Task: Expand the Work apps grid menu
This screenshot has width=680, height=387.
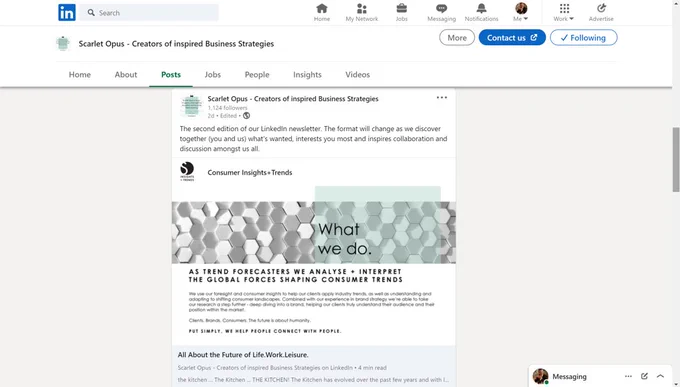Action: [x=564, y=12]
